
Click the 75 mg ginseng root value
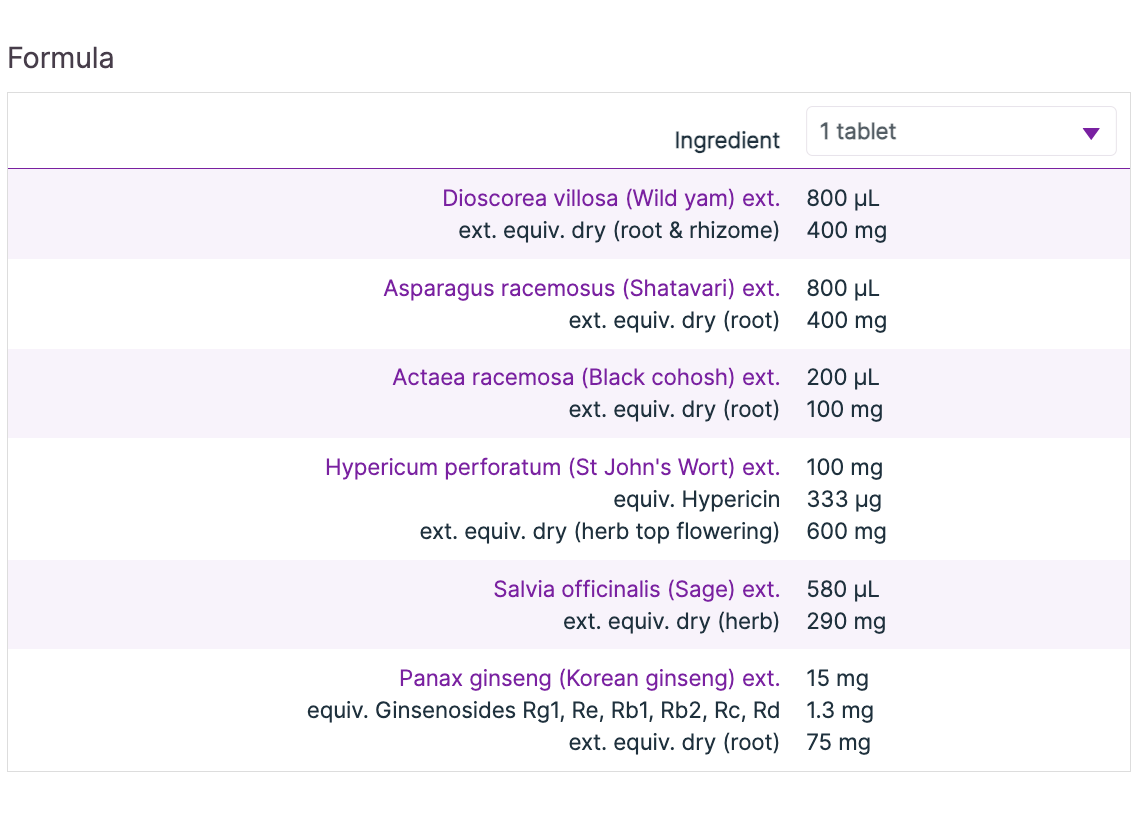pos(838,742)
